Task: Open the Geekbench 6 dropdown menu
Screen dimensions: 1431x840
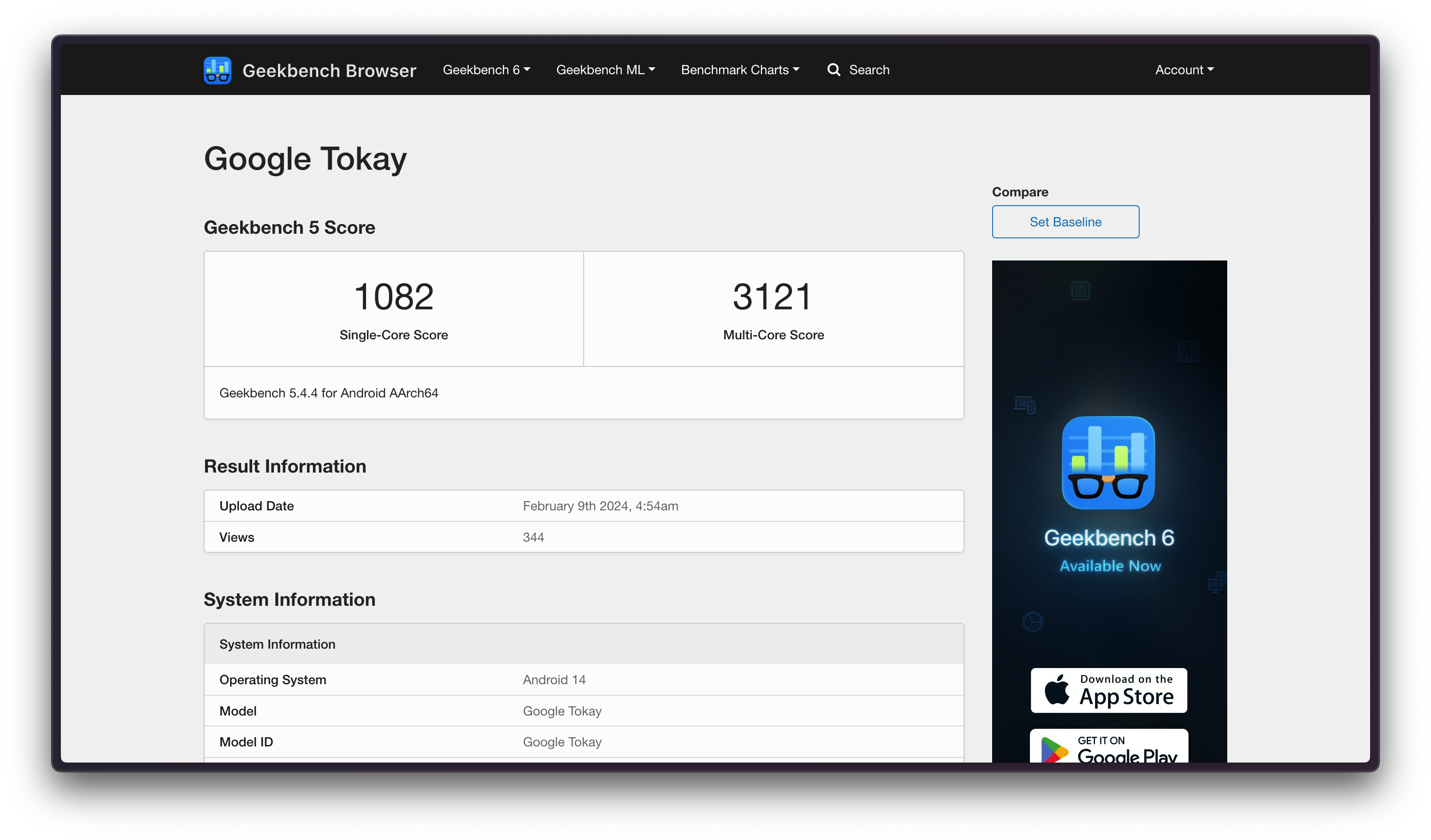Action: (486, 70)
